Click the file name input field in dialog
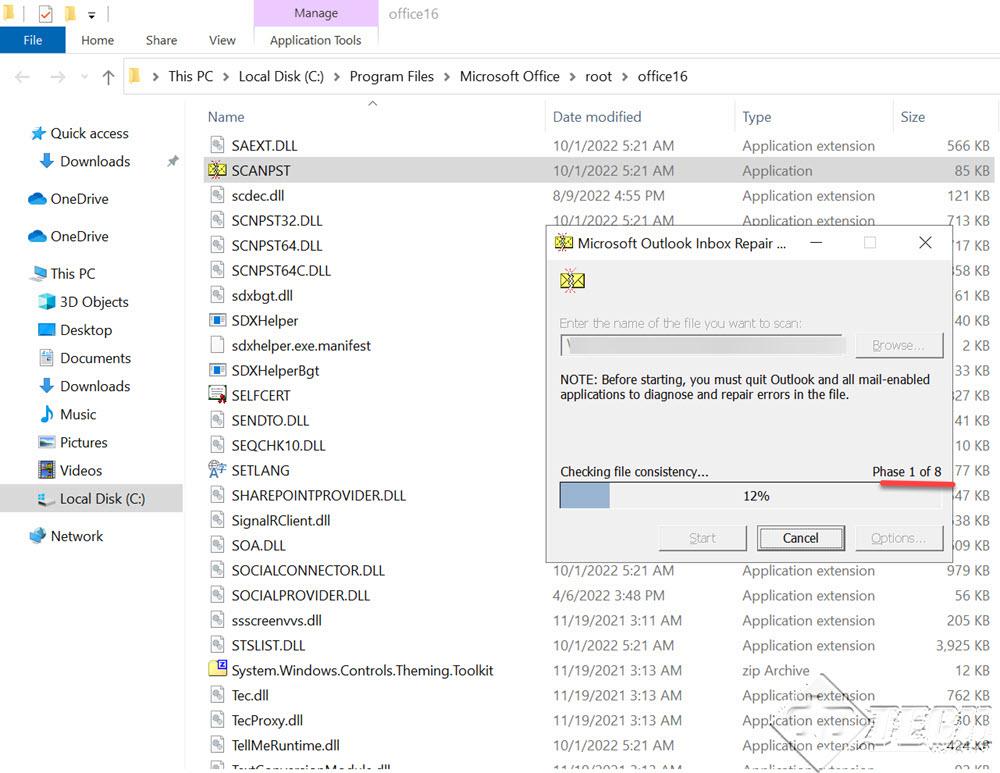This screenshot has height=773, width=1000. click(701, 345)
